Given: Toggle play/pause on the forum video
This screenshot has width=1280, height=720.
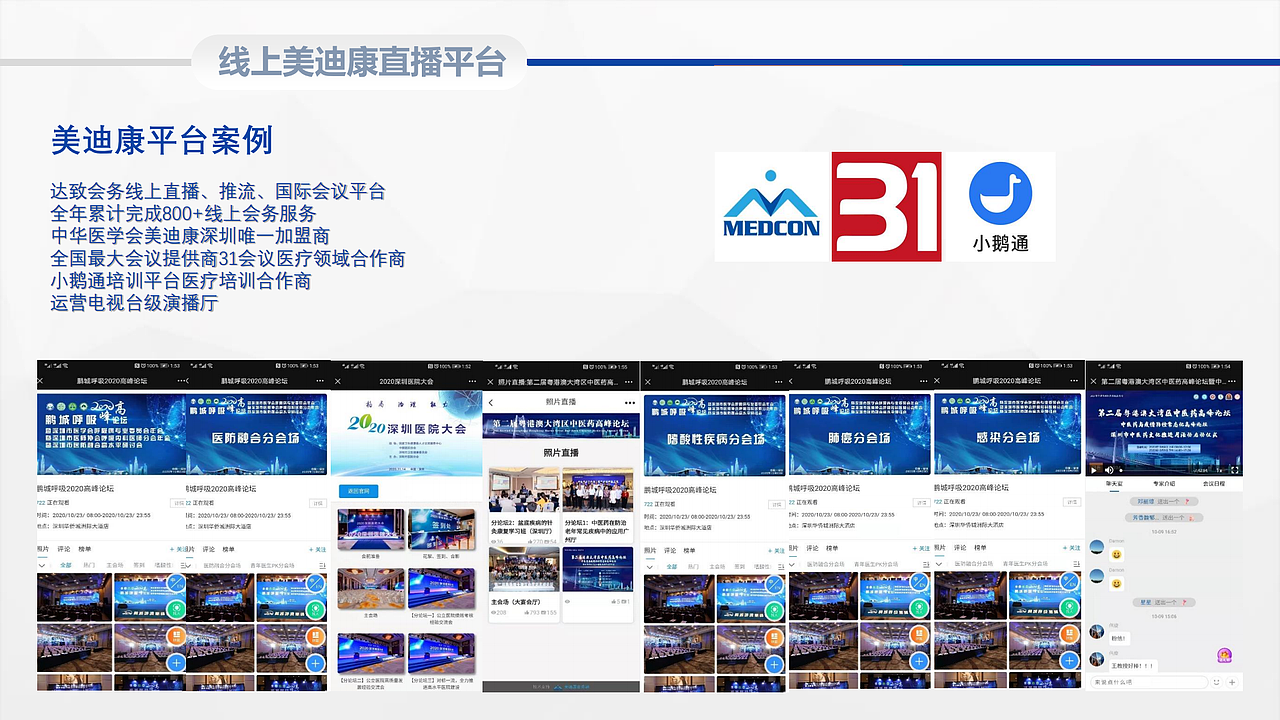Looking at the screenshot, I should pos(1092,470).
